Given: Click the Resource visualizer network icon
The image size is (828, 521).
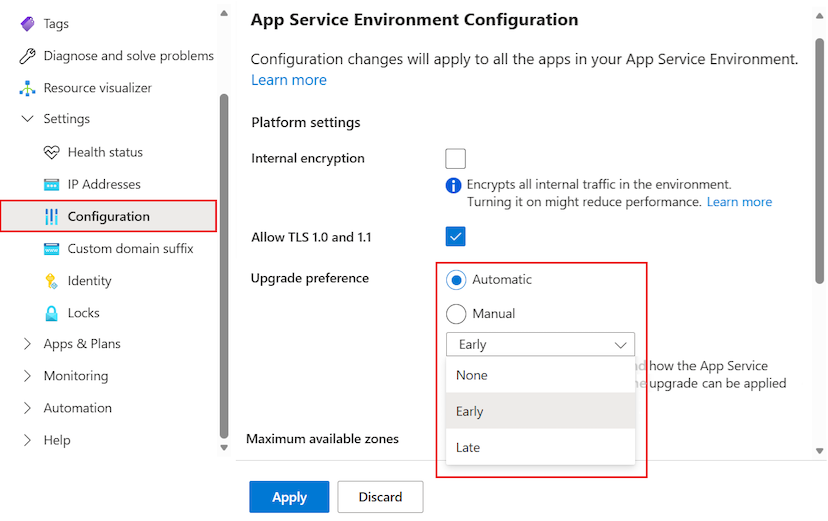Looking at the screenshot, I should pos(27,88).
